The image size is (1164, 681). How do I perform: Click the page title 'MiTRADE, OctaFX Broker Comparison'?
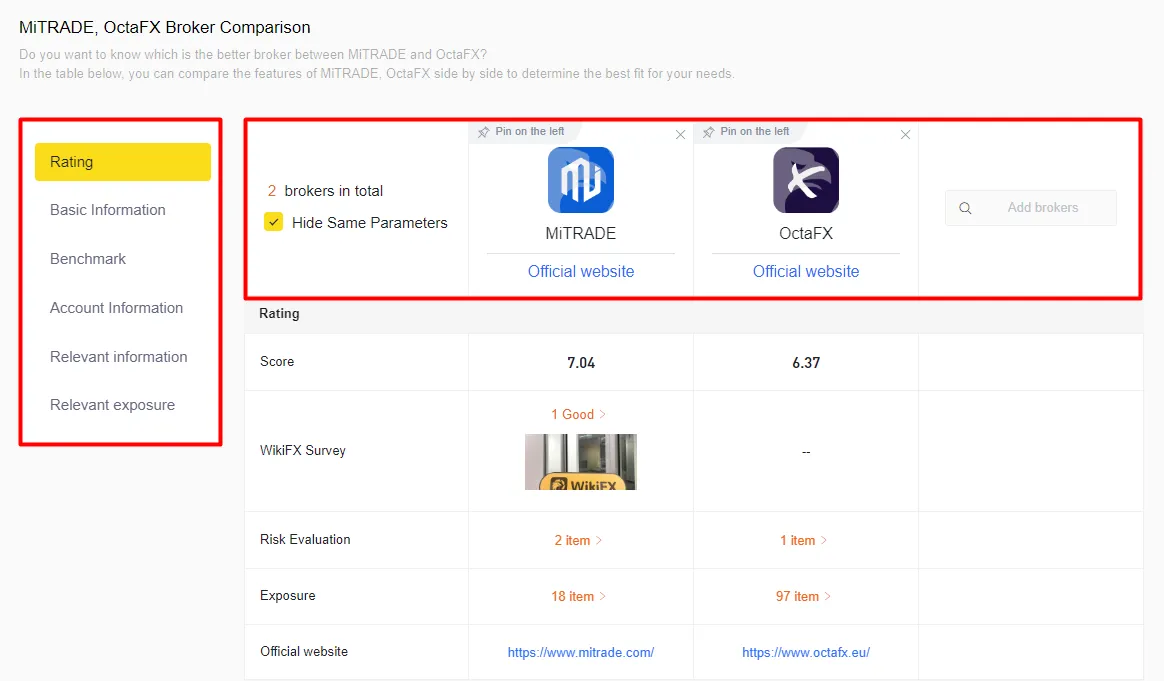[165, 27]
